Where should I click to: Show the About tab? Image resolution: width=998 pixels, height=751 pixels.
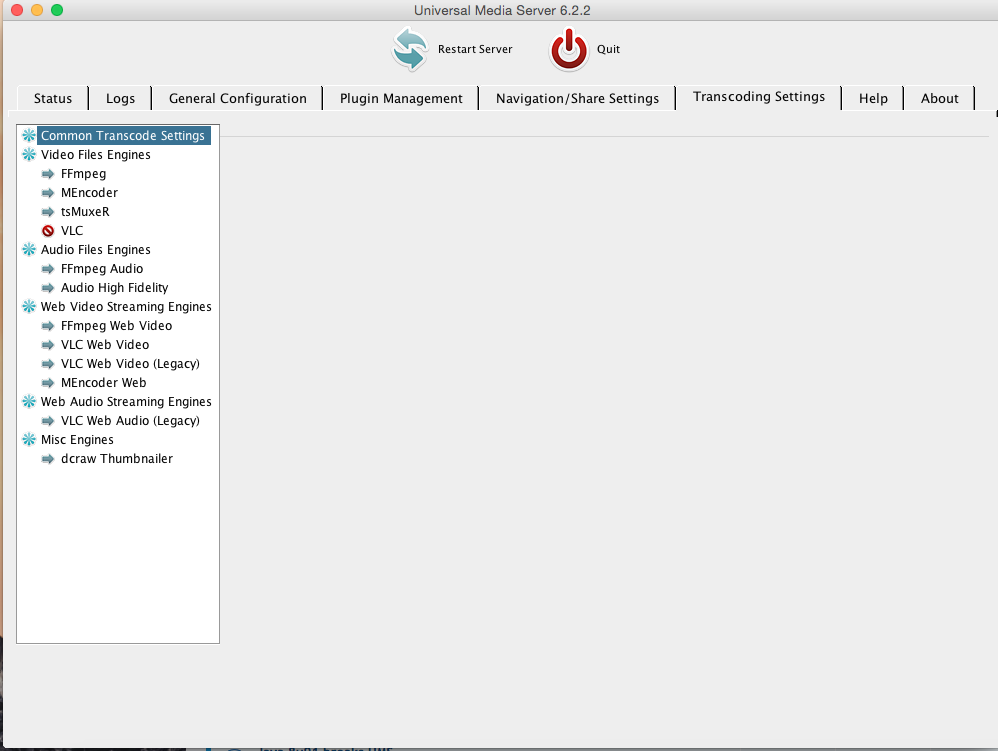click(939, 98)
